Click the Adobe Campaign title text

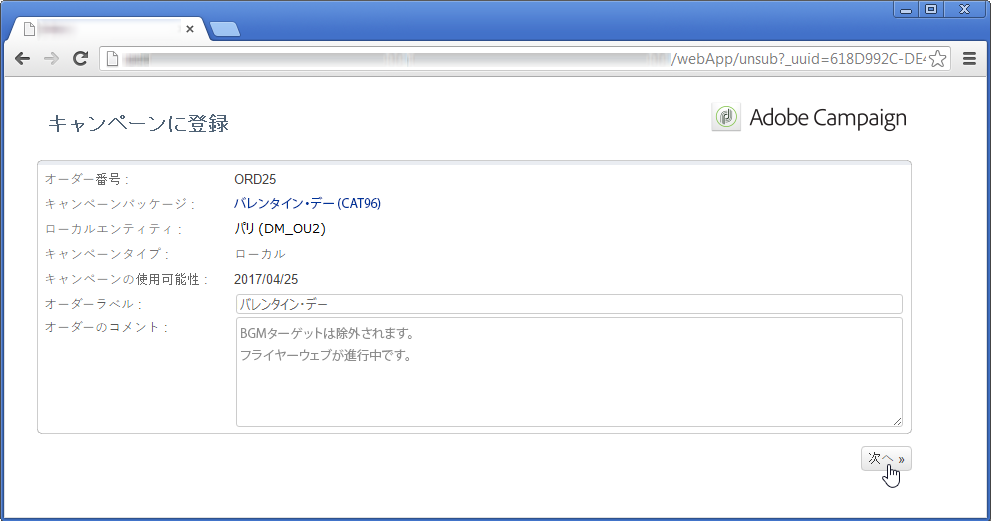click(x=828, y=118)
